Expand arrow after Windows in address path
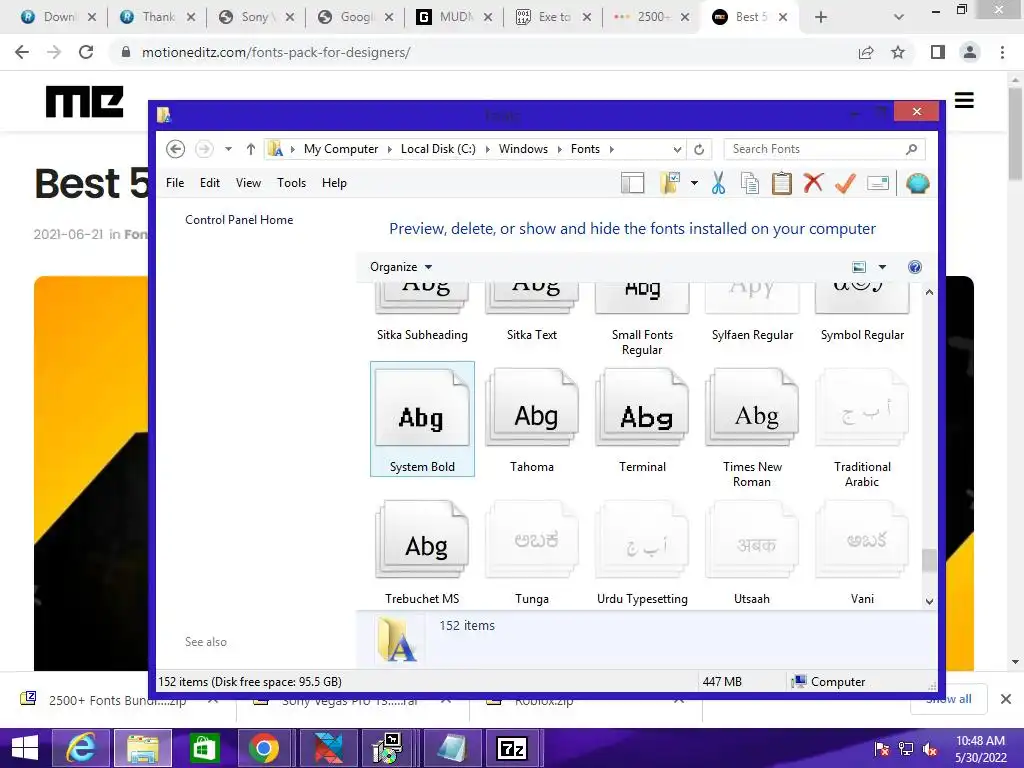Viewport: 1024px width, 768px height. point(560,149)
